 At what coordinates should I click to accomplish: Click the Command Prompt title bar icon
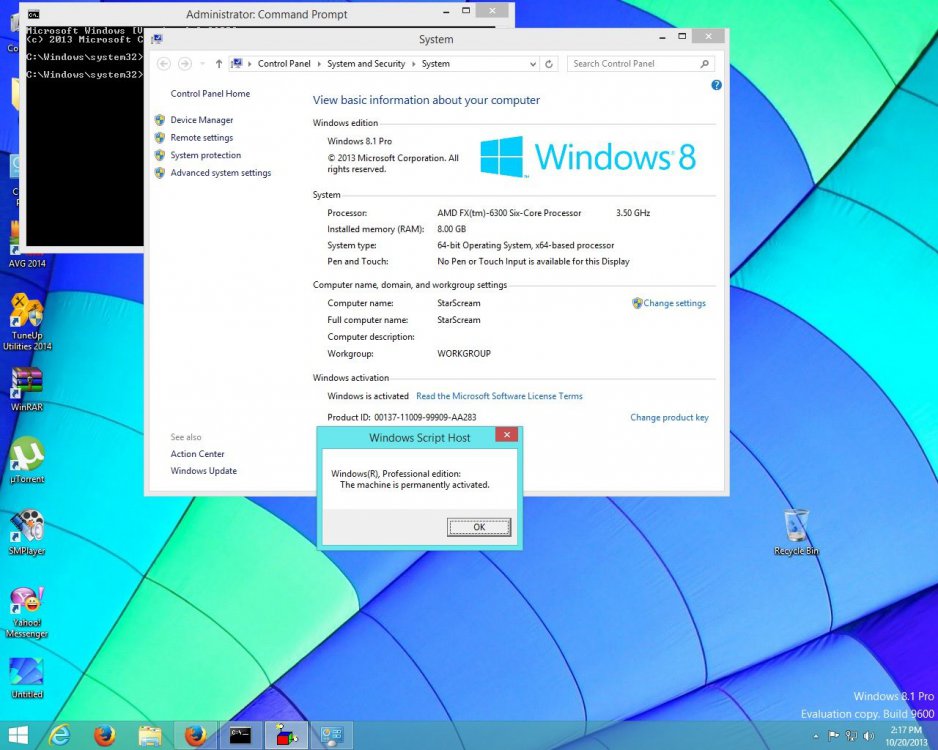pyautogui.click(x=34, y=14)
